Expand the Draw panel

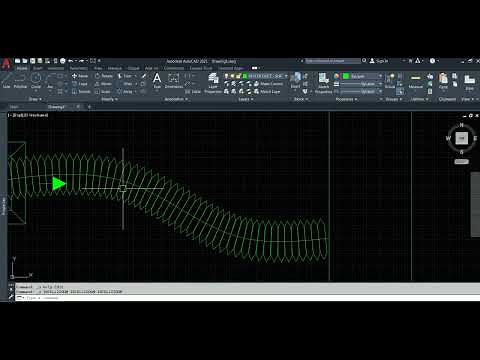click(x=35, y=99)
